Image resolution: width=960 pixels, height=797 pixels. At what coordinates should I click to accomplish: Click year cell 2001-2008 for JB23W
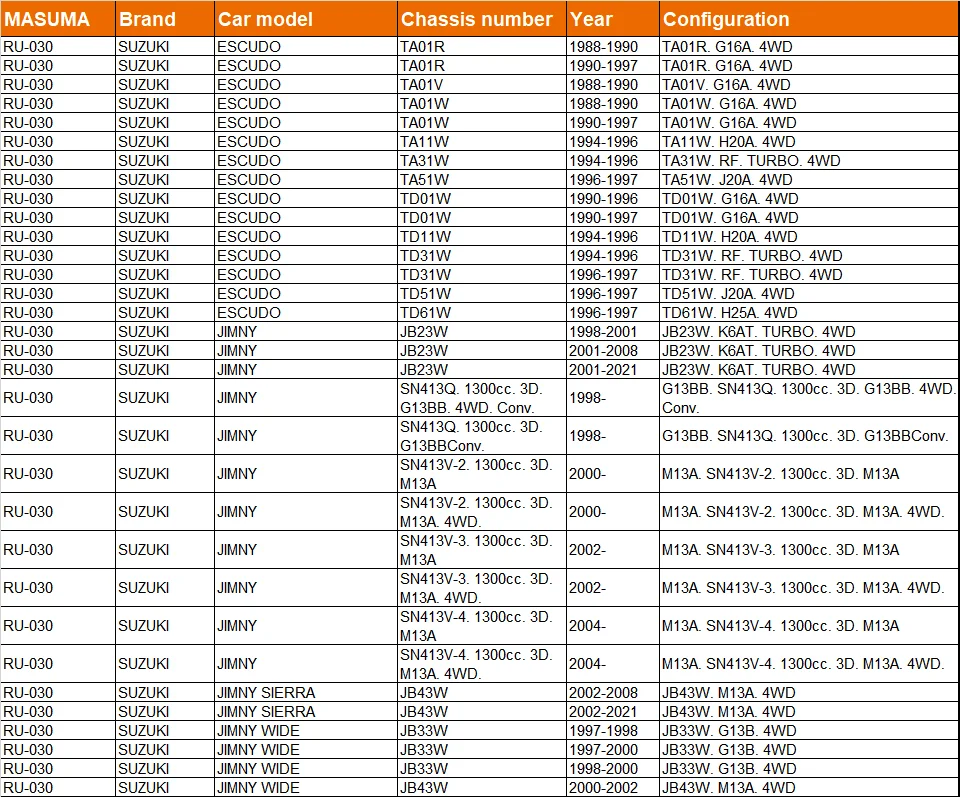613,350
